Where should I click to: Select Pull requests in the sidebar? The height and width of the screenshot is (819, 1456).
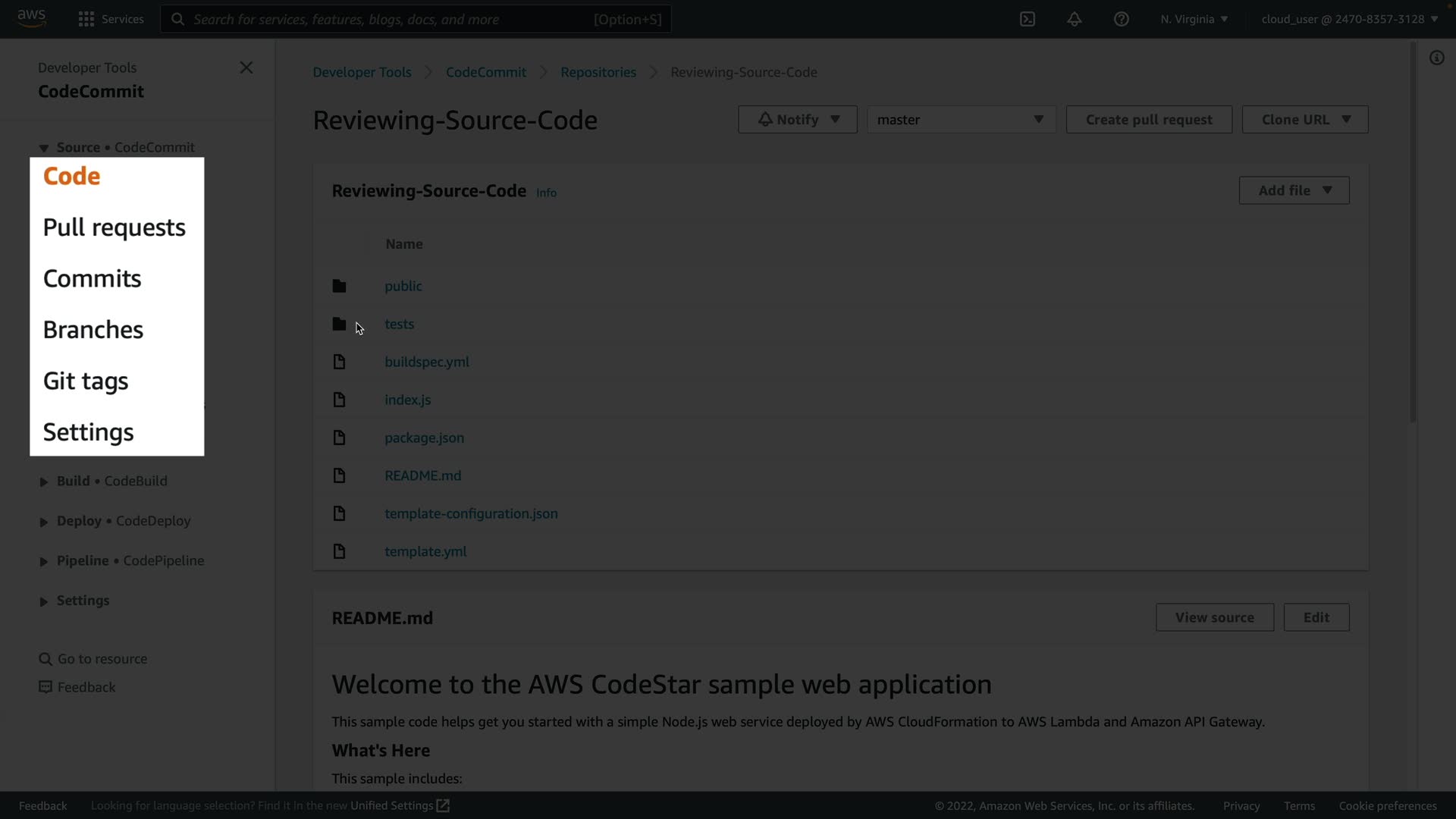115,227
